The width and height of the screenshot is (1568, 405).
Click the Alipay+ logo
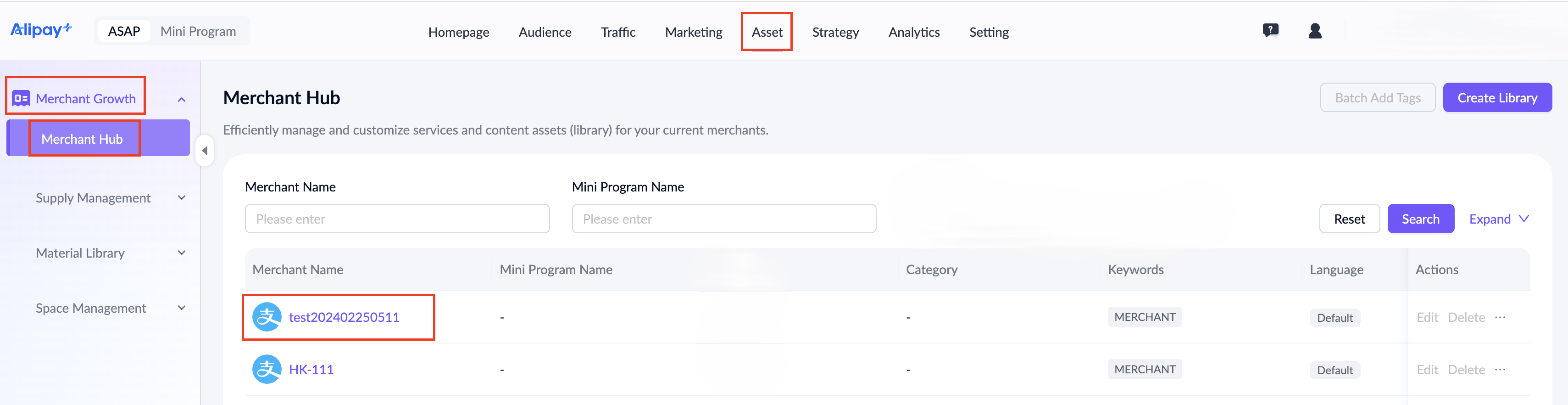coord(41,30)
